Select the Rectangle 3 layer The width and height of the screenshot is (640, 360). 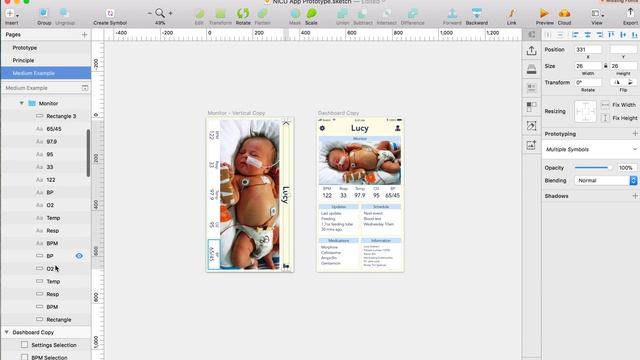(46, 116)
